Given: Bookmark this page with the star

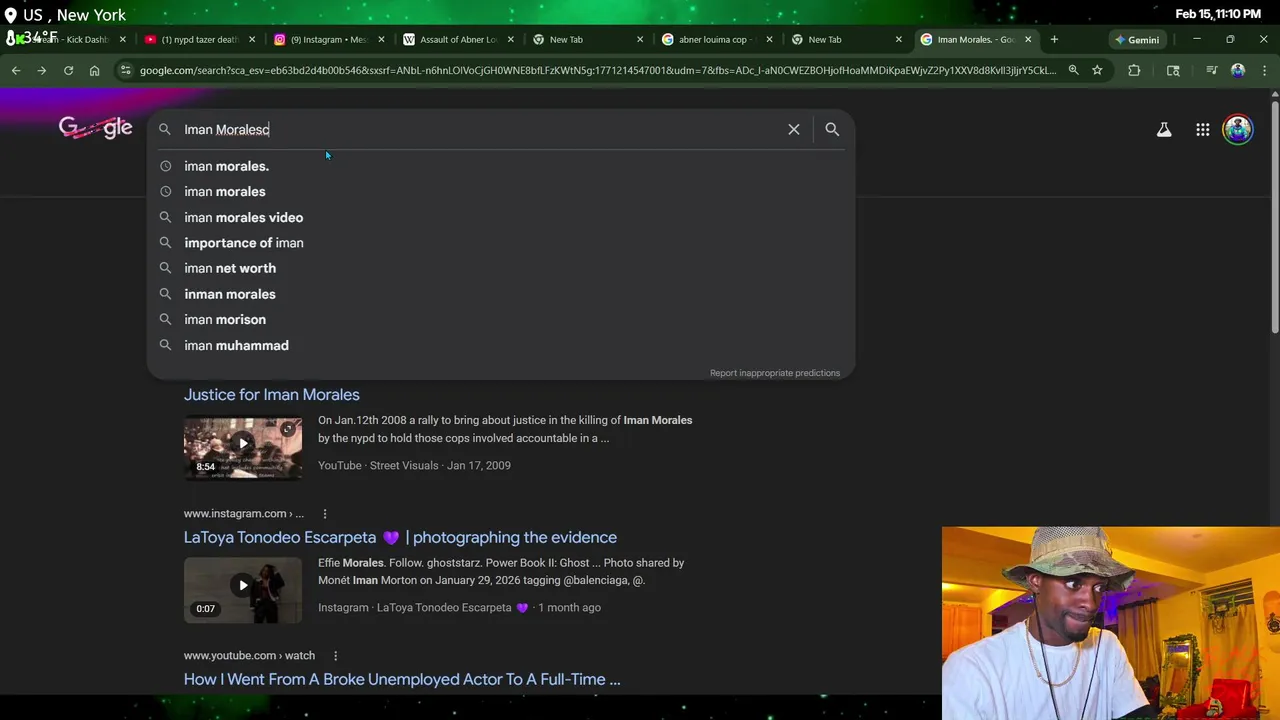Looking at the screenshot, I should click(x=1097, y=70).
